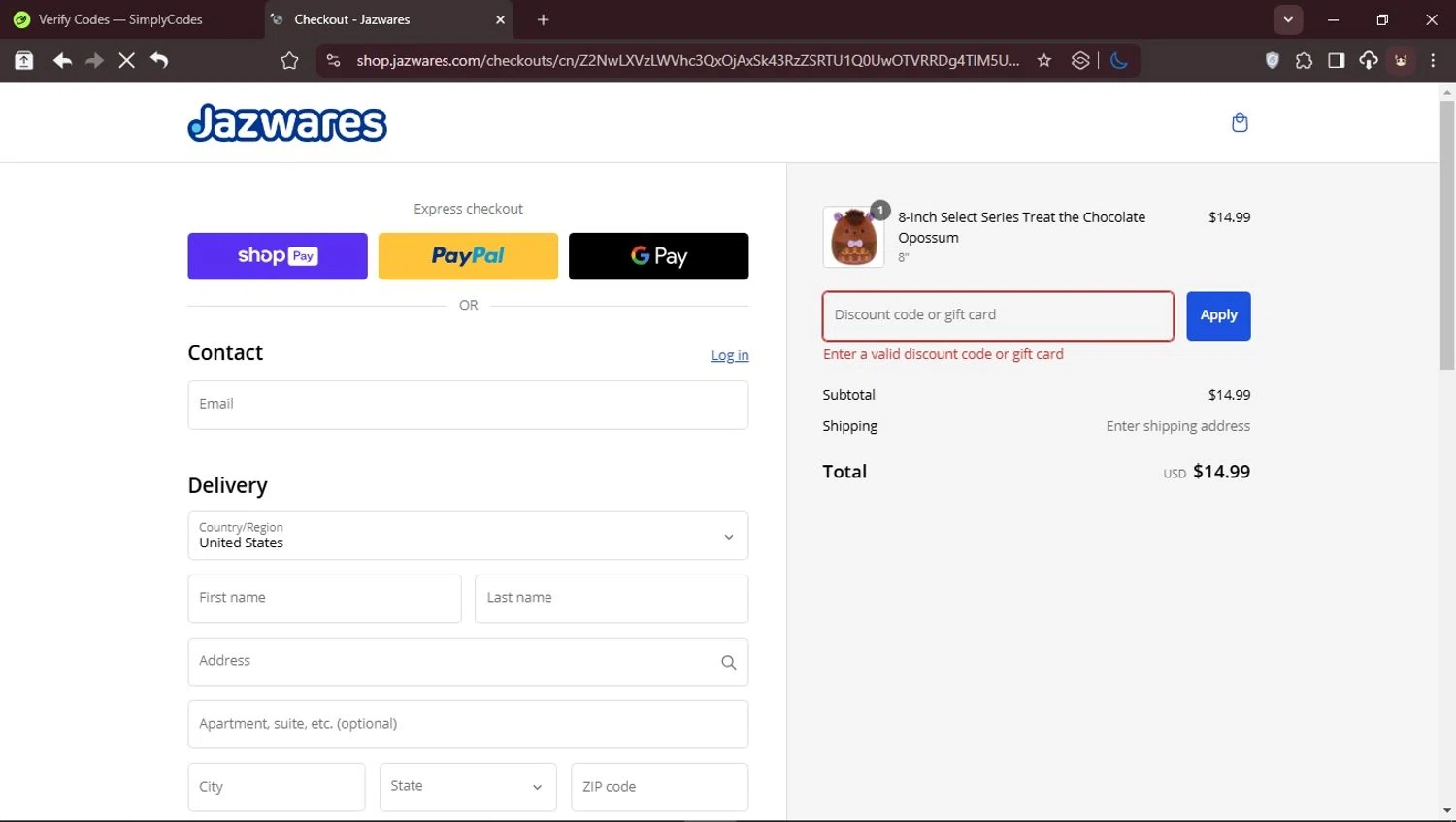Click the 'Enter a valid discount code or gift card' error text
This screenshot has height=822, width=1456.
943,354
